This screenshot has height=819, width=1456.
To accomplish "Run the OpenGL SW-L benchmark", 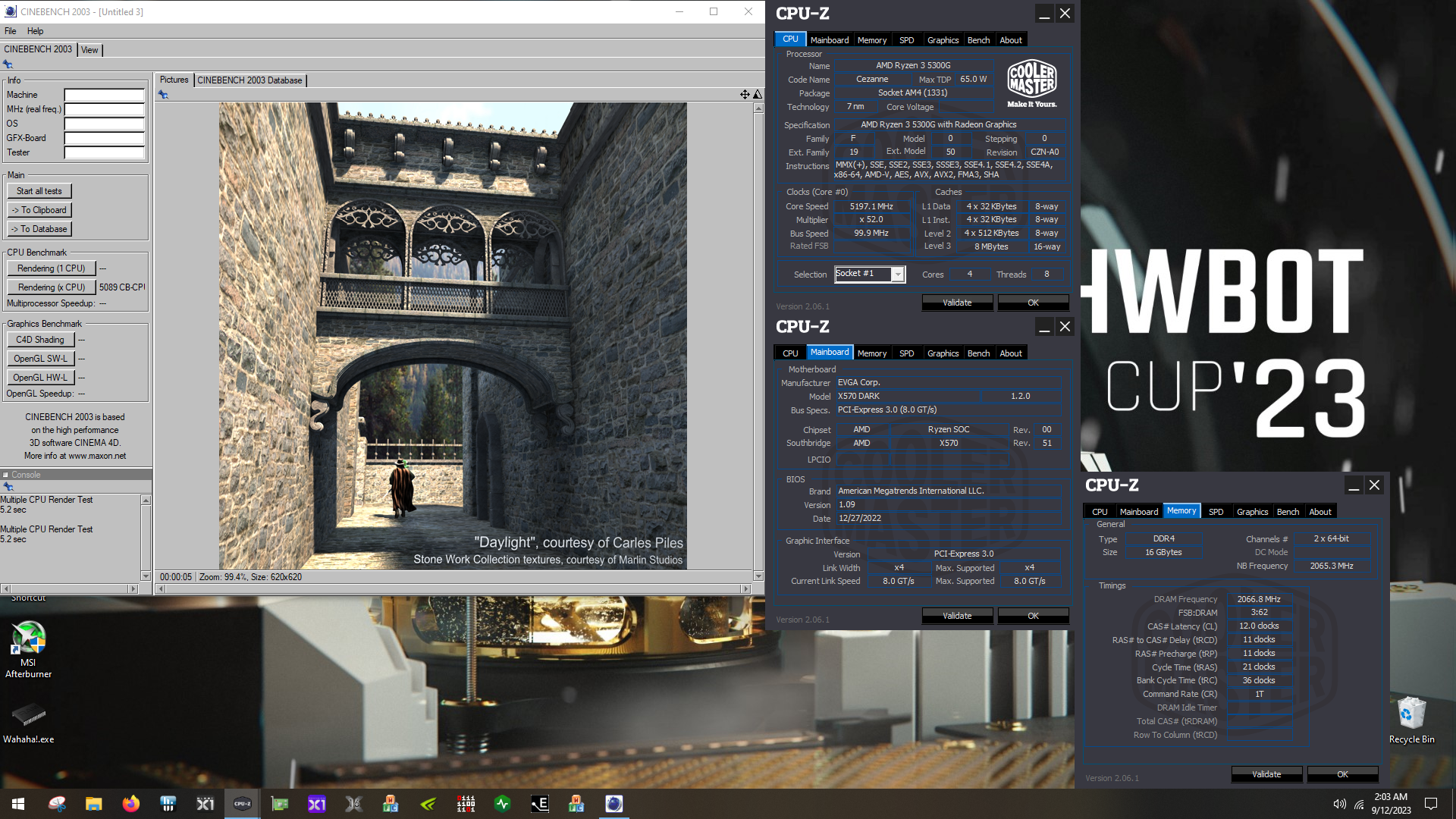I will (40, 359).
